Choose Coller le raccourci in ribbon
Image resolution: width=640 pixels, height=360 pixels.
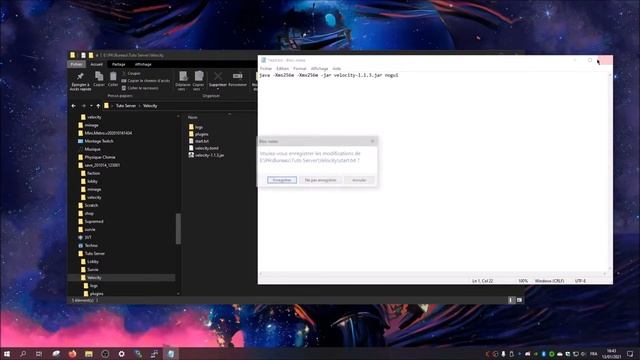[x=140, y=88]
